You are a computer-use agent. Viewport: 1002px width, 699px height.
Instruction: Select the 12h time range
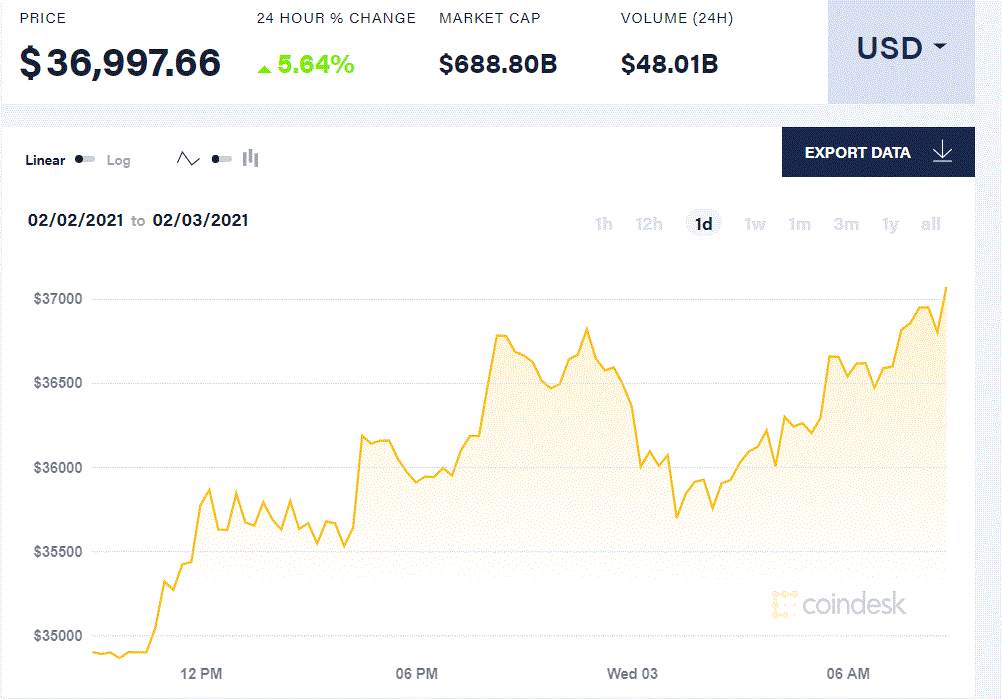[649, 224]
